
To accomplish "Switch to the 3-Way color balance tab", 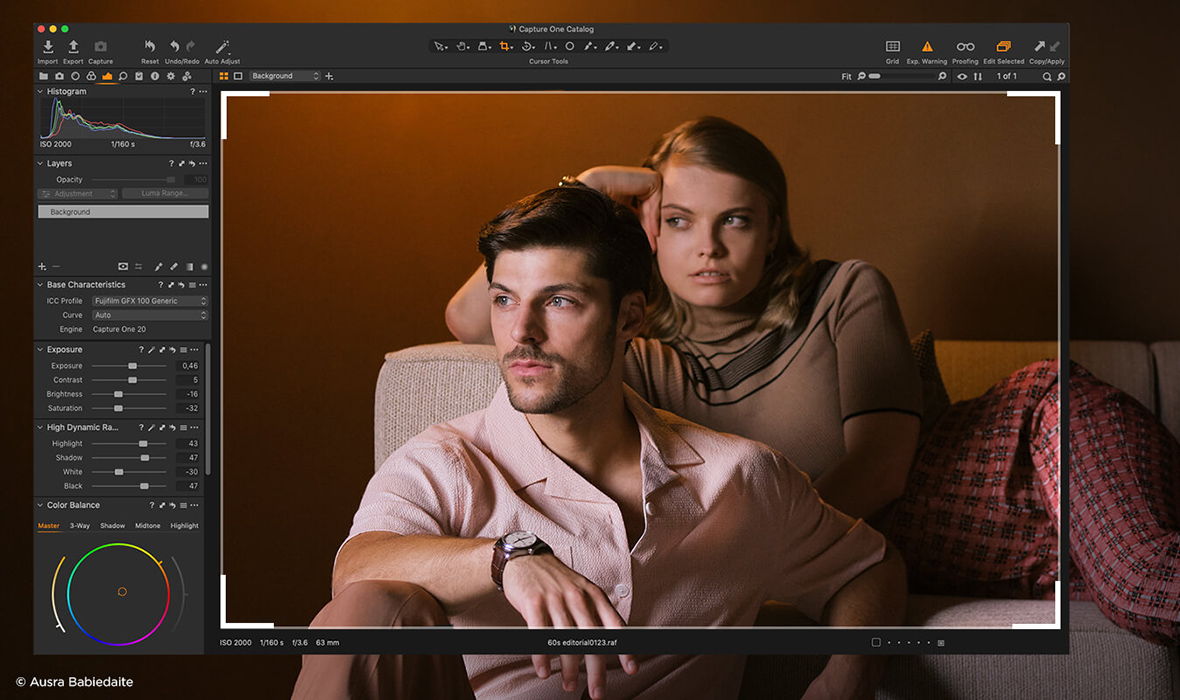I will tap(80, 526).
